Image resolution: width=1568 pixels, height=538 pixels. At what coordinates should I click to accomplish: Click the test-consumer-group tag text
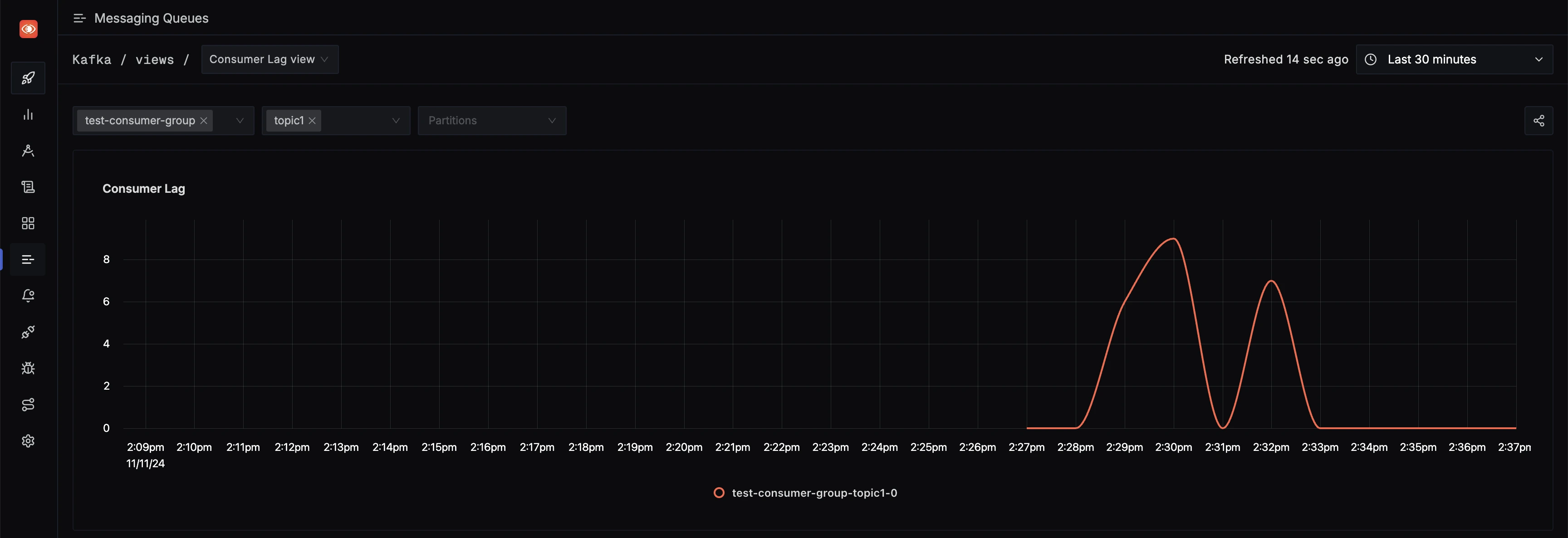pos(140,121)
